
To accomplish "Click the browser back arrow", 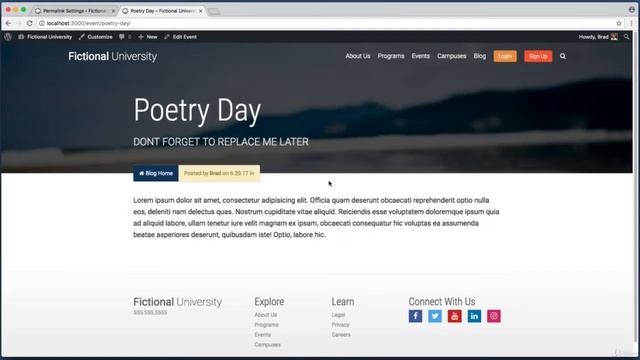I will point(9,23).
